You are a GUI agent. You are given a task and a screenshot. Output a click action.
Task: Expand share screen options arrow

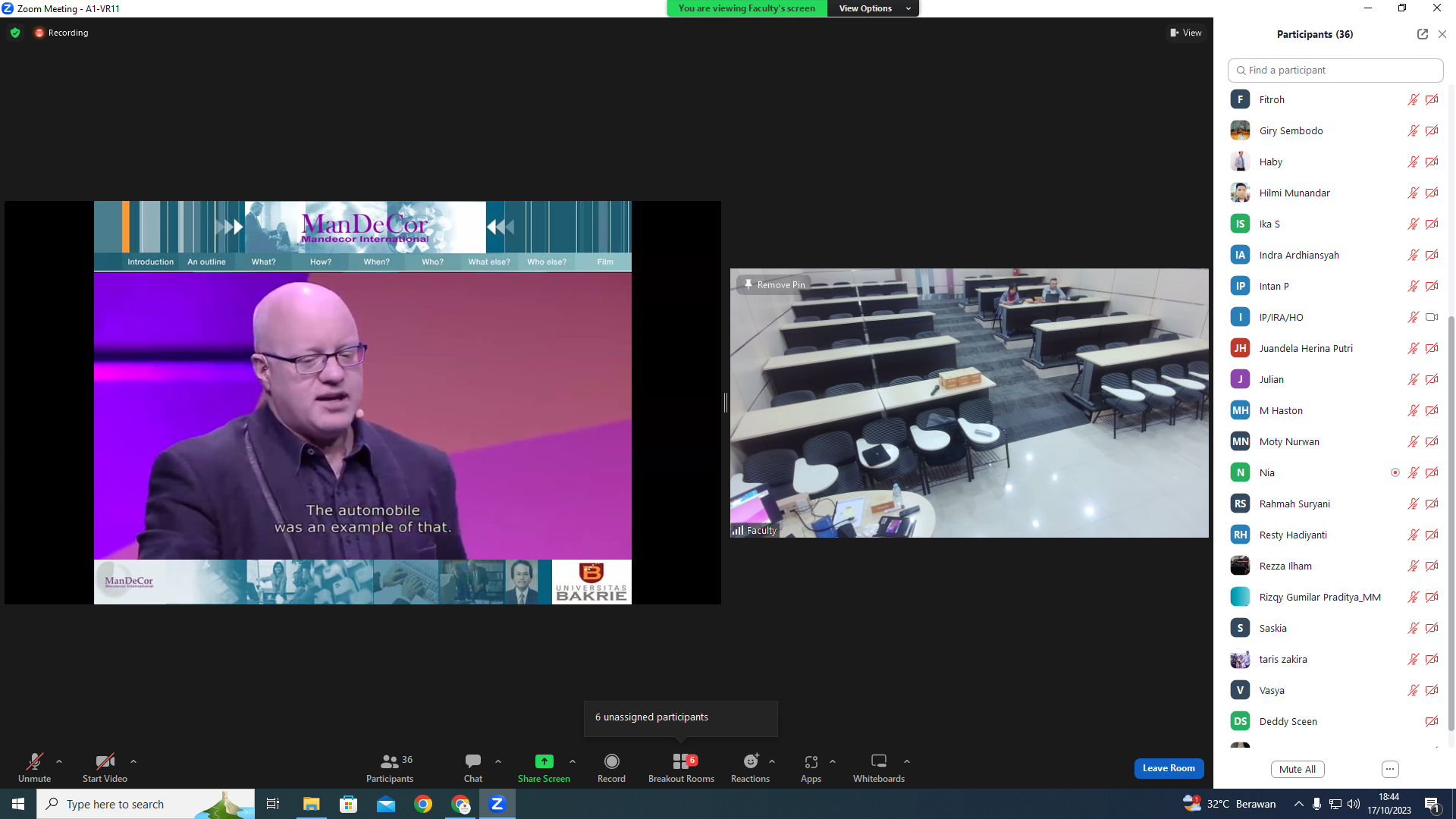(573, 761)
